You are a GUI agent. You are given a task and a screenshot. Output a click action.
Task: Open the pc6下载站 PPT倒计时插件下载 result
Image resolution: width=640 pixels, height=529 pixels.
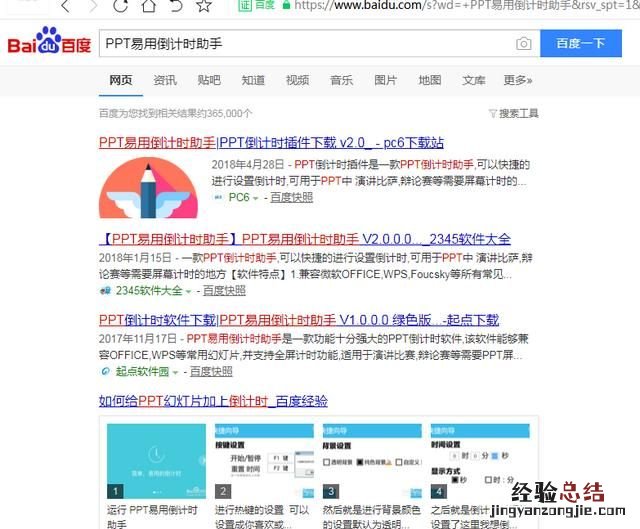271,143
